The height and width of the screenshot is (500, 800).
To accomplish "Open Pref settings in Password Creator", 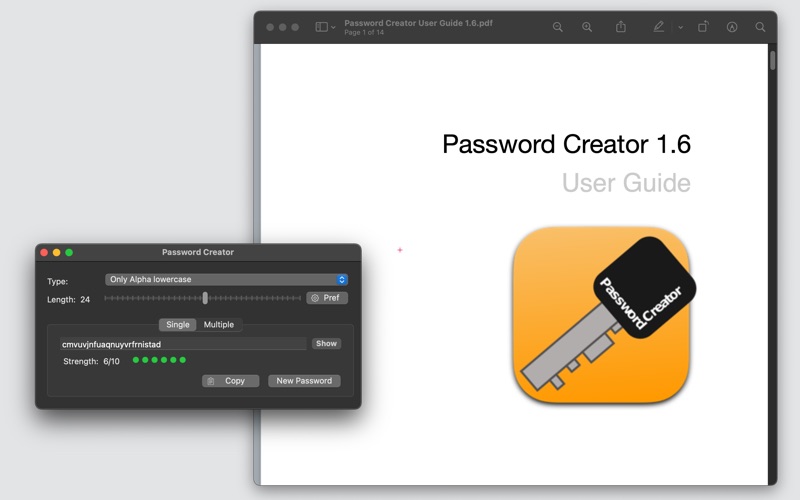I will coord(327,298).
